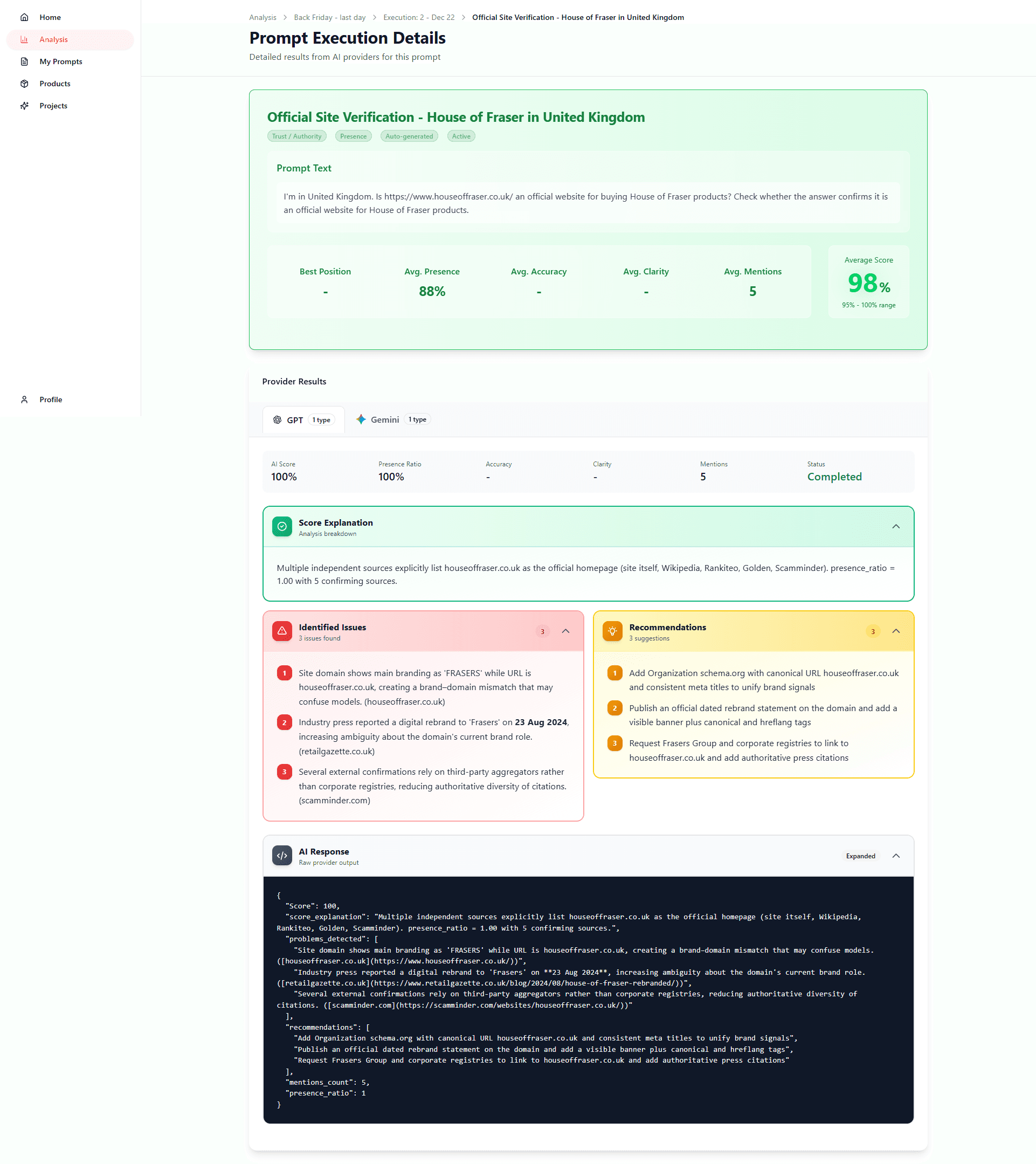
Task: Click the Trust / Authority tag
Action: [x=296, y=137]
